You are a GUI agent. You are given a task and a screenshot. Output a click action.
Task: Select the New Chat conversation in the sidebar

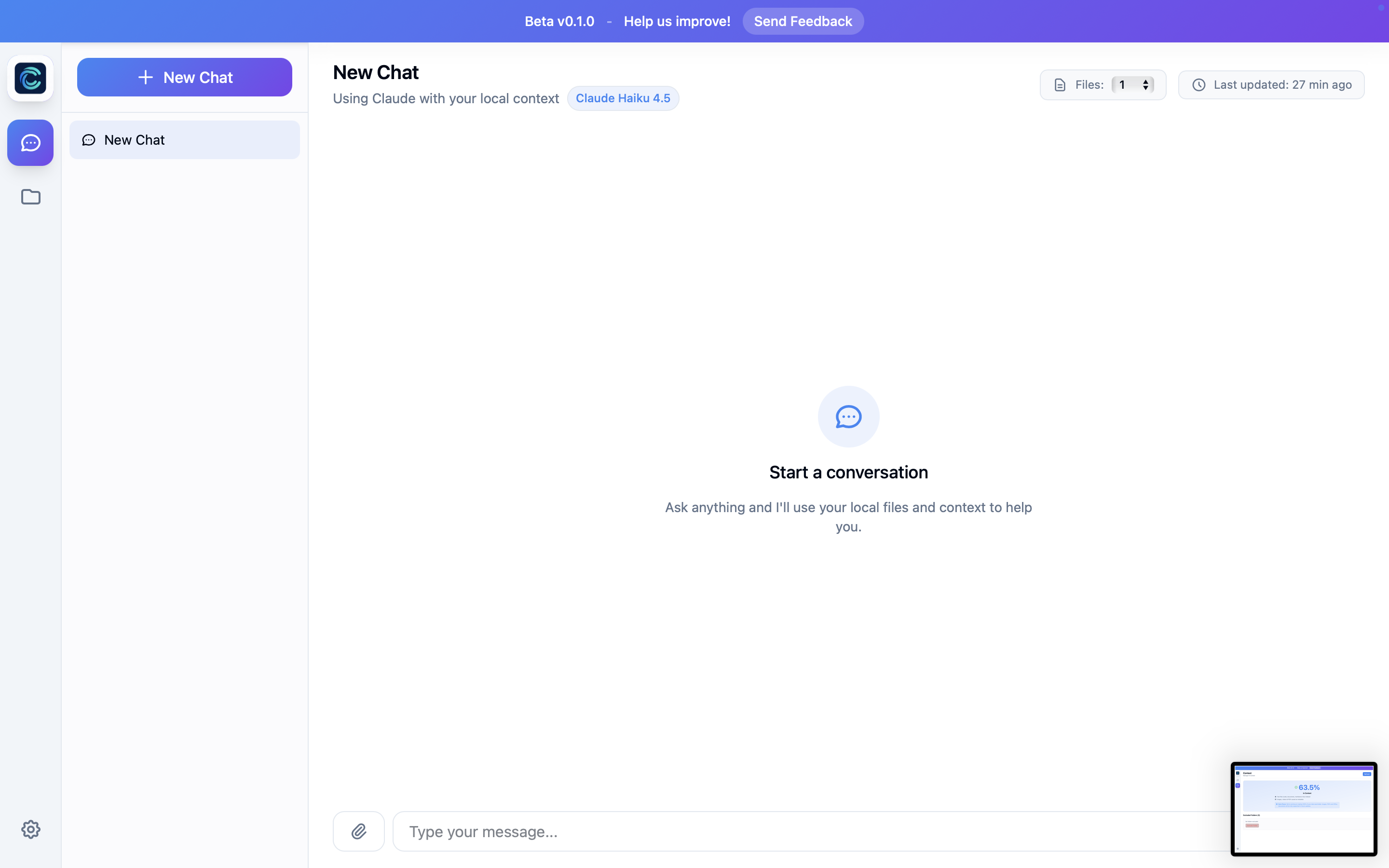coord(184,139)
